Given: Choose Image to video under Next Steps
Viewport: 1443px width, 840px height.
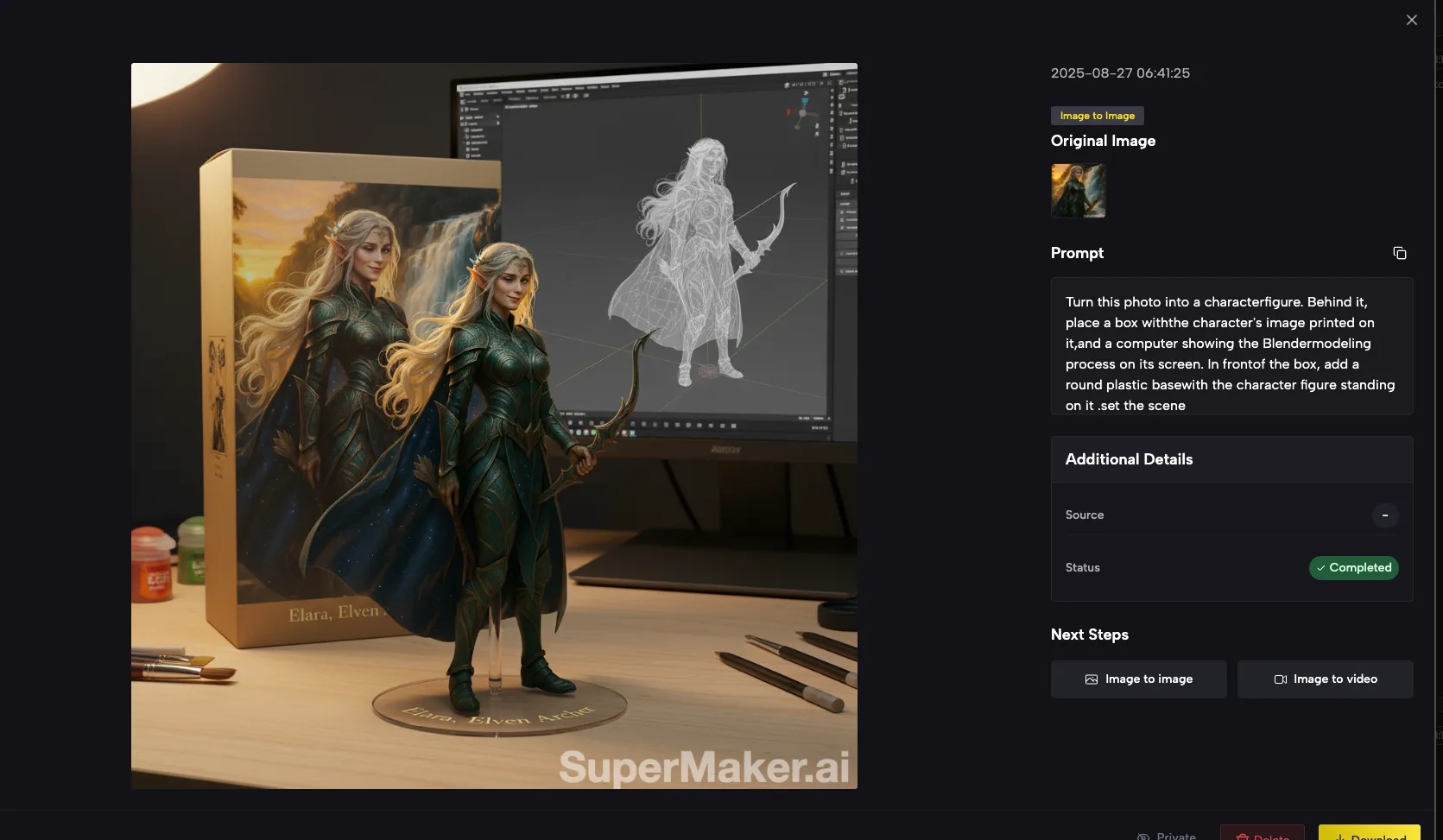Looking at the screenshot, I should coord(1325,679).
